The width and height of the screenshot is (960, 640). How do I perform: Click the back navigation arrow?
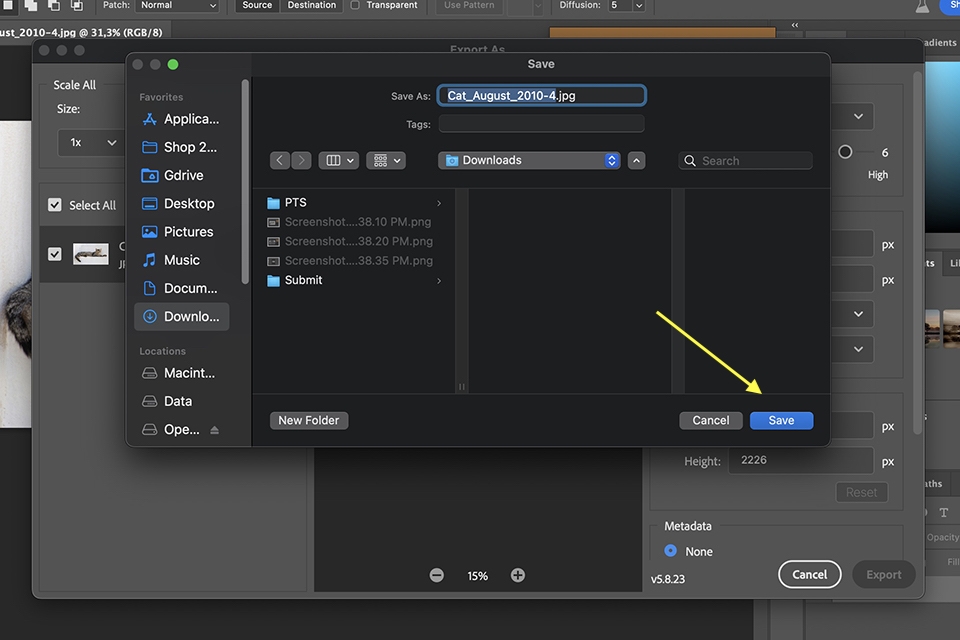280,160
